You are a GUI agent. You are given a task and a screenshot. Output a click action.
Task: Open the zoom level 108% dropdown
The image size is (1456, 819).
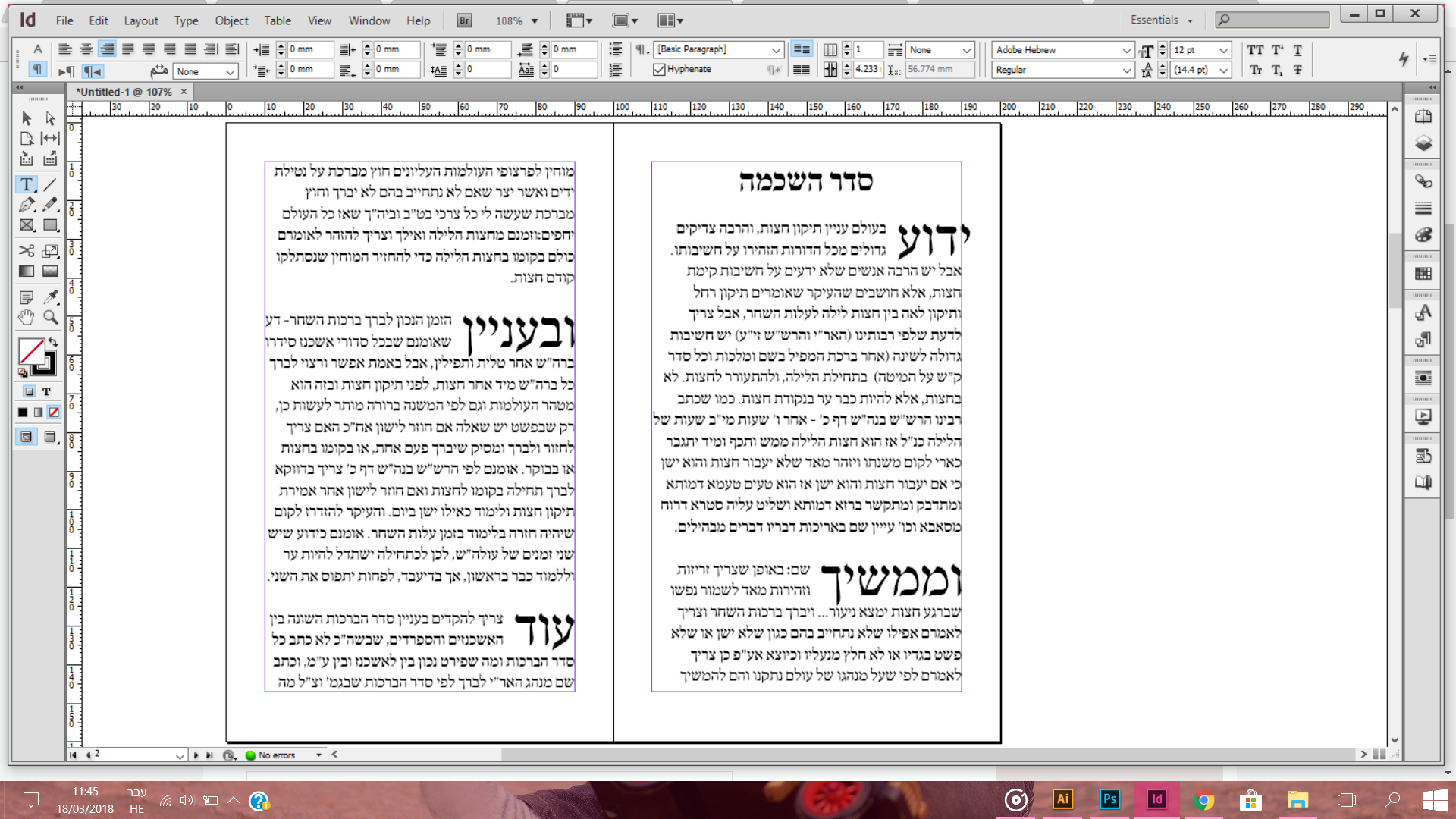point(535,21)
